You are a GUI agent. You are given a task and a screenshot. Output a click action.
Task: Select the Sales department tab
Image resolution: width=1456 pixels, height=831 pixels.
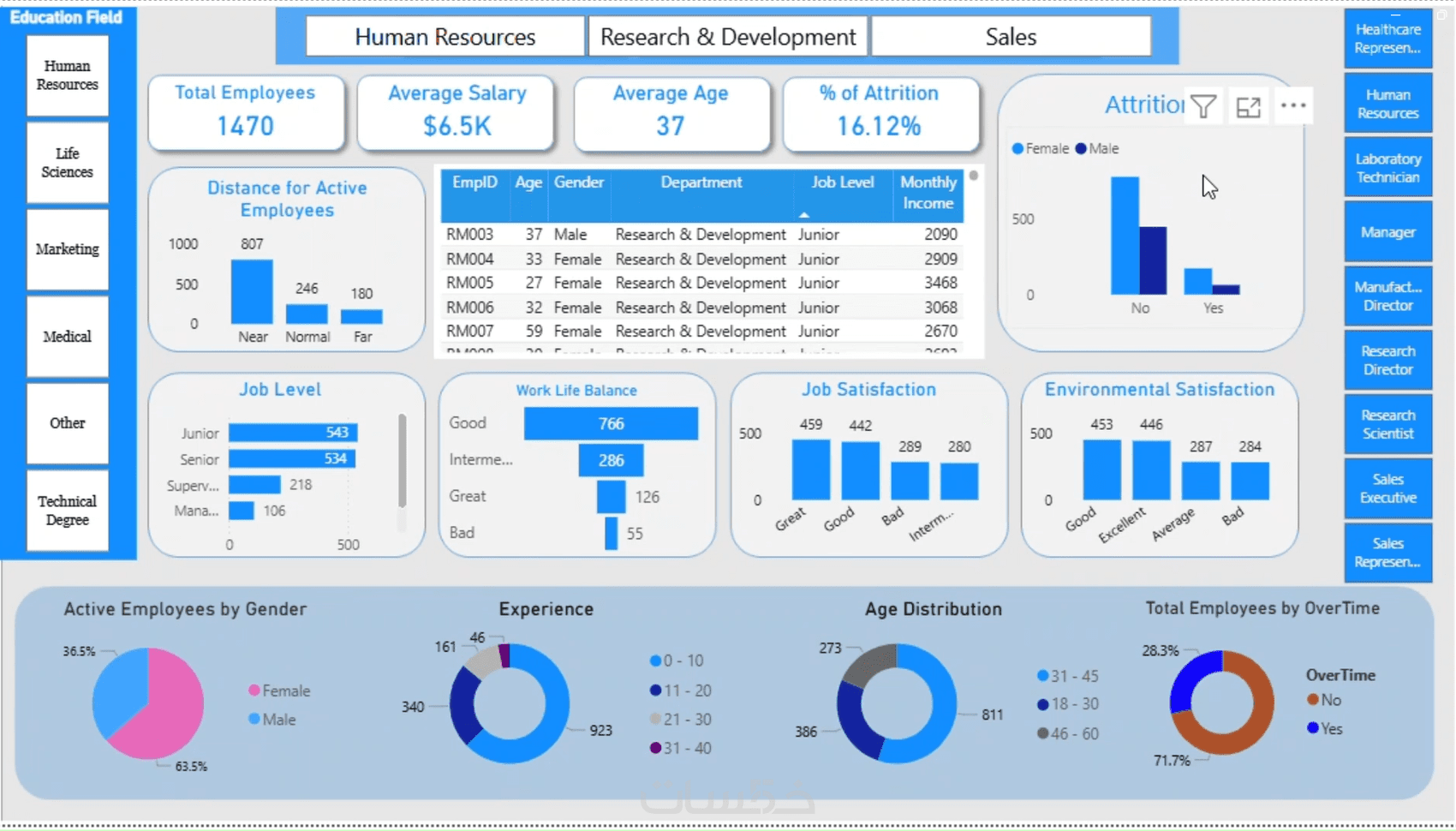click(1011, 37)
